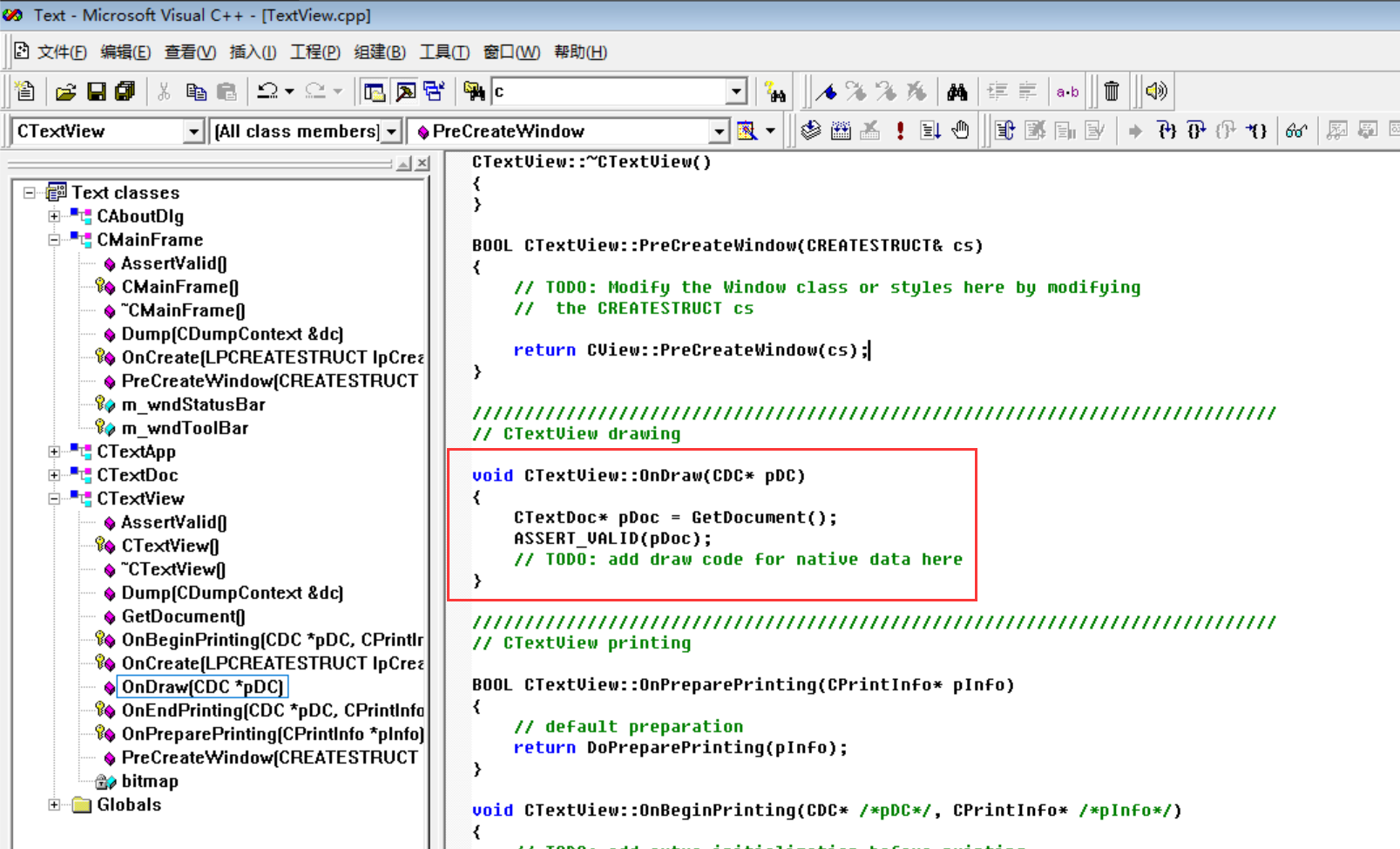Open the 查看(V) View menu

(x=190, y=52)
